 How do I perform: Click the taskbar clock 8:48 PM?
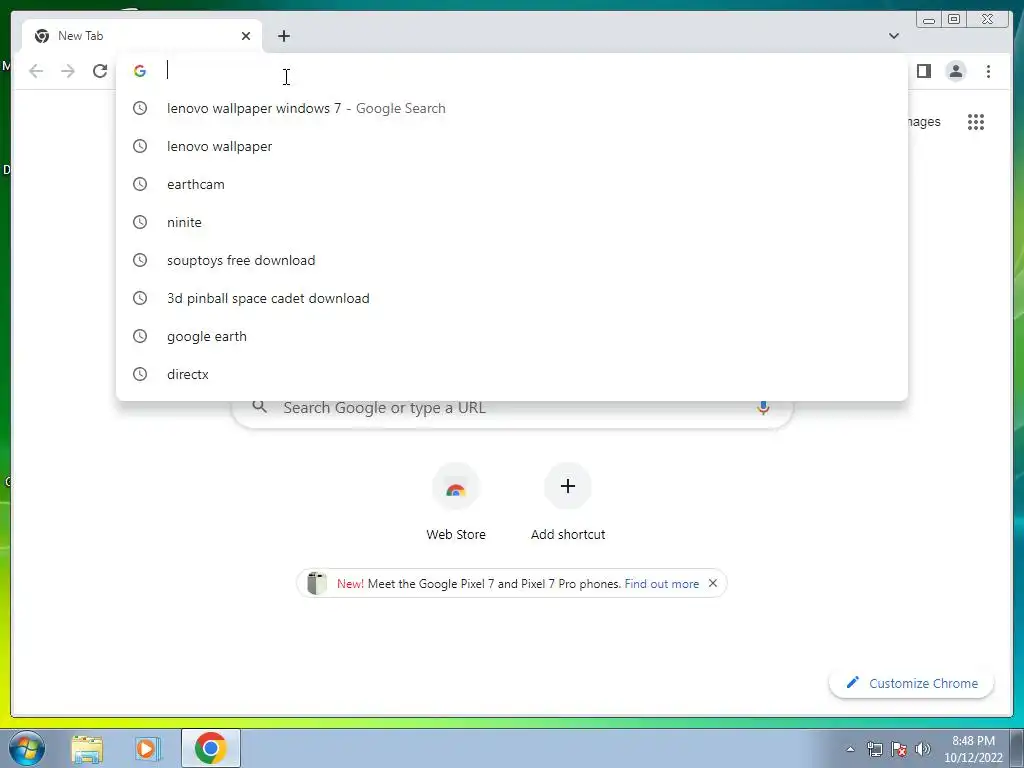point(973,749)
